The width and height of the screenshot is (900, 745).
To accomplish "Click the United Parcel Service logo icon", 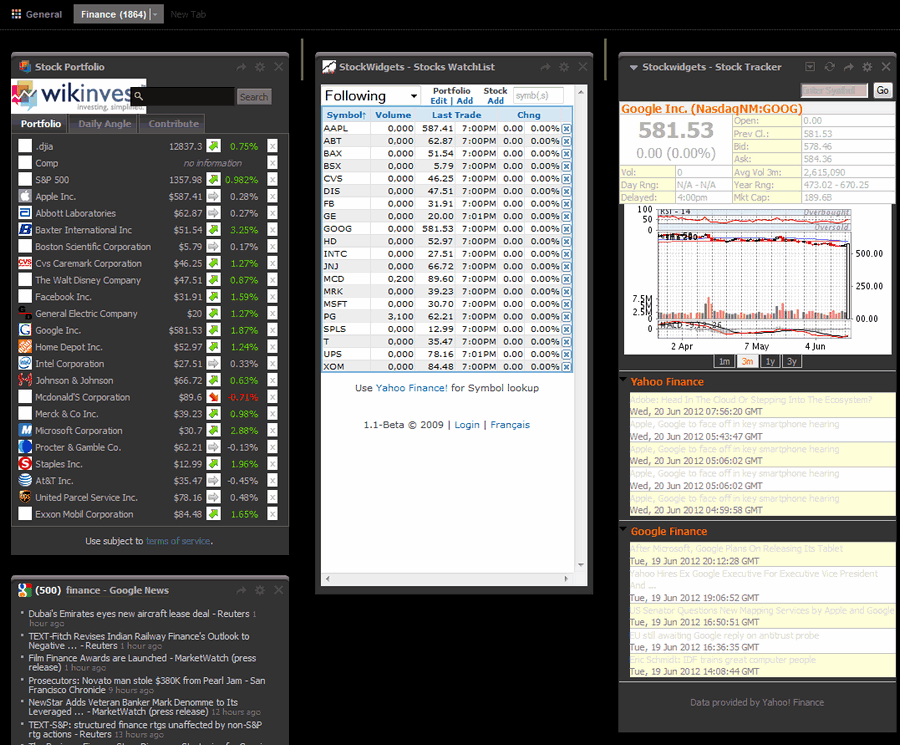I will coord(25,497).
